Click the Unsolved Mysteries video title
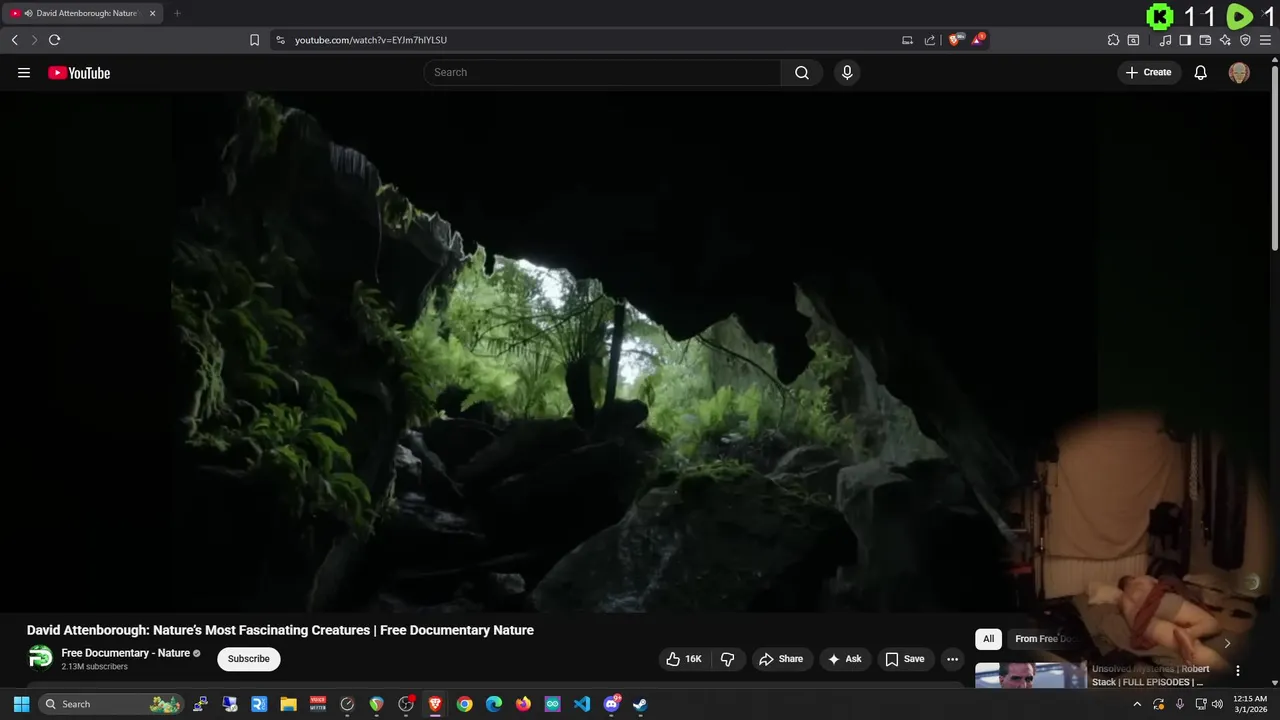1280x720 pixels. pos(1151,675)
